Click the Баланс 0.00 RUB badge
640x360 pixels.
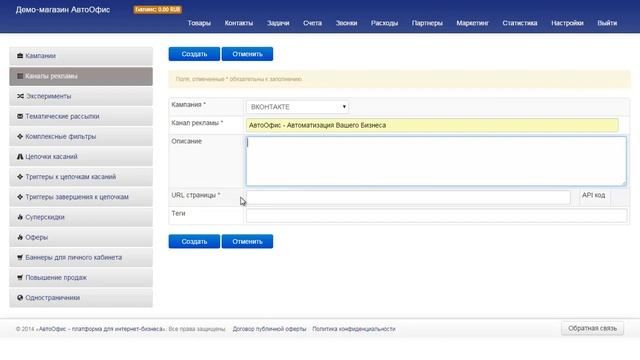click(x=158, y=9)
